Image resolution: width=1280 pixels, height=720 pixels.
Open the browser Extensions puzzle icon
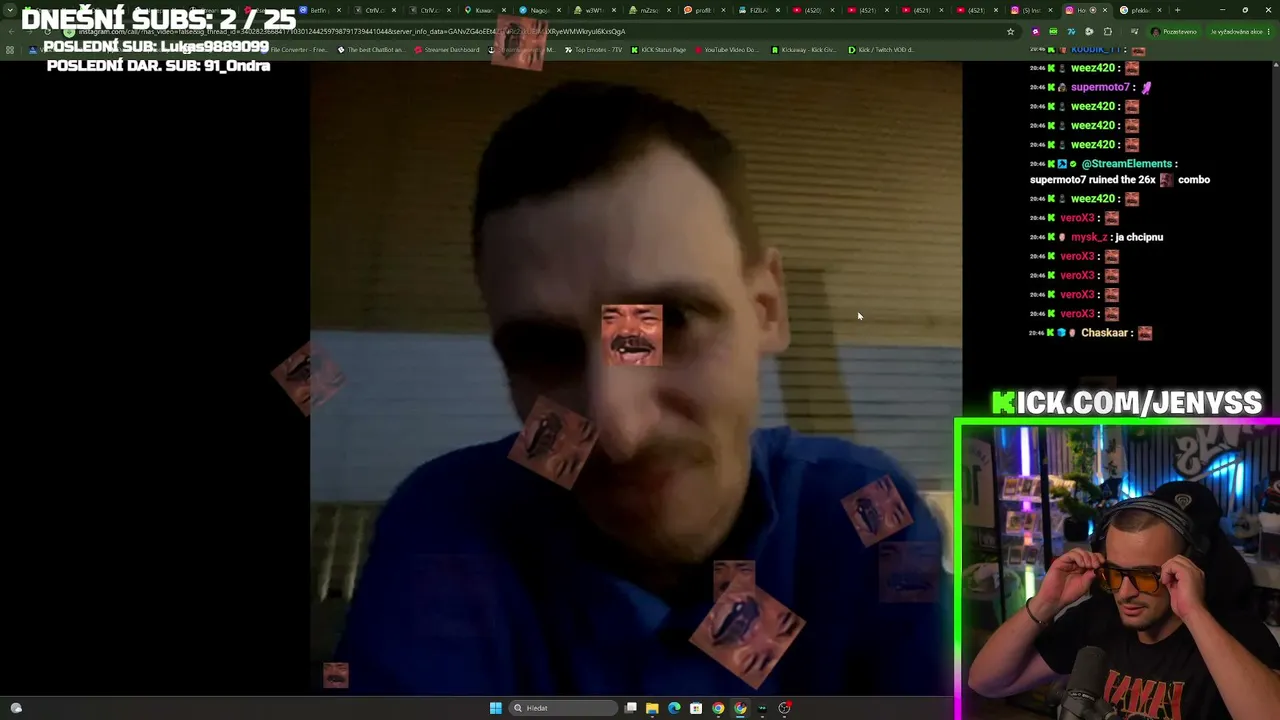click(1107, 31)
